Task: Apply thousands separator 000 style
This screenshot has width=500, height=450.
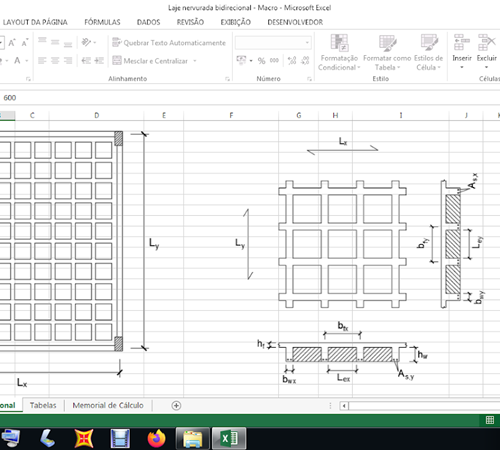Action: pyautogui.click(x=274, y=61)
